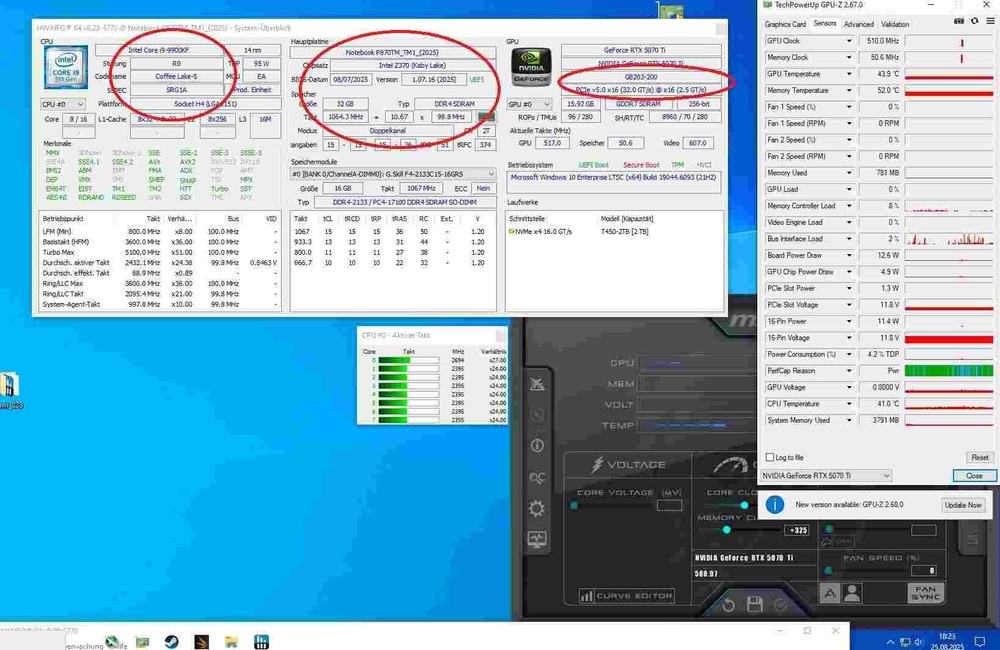Open the Windows notification center
This screenshot has height=650, width=1000.
(980, 641)
